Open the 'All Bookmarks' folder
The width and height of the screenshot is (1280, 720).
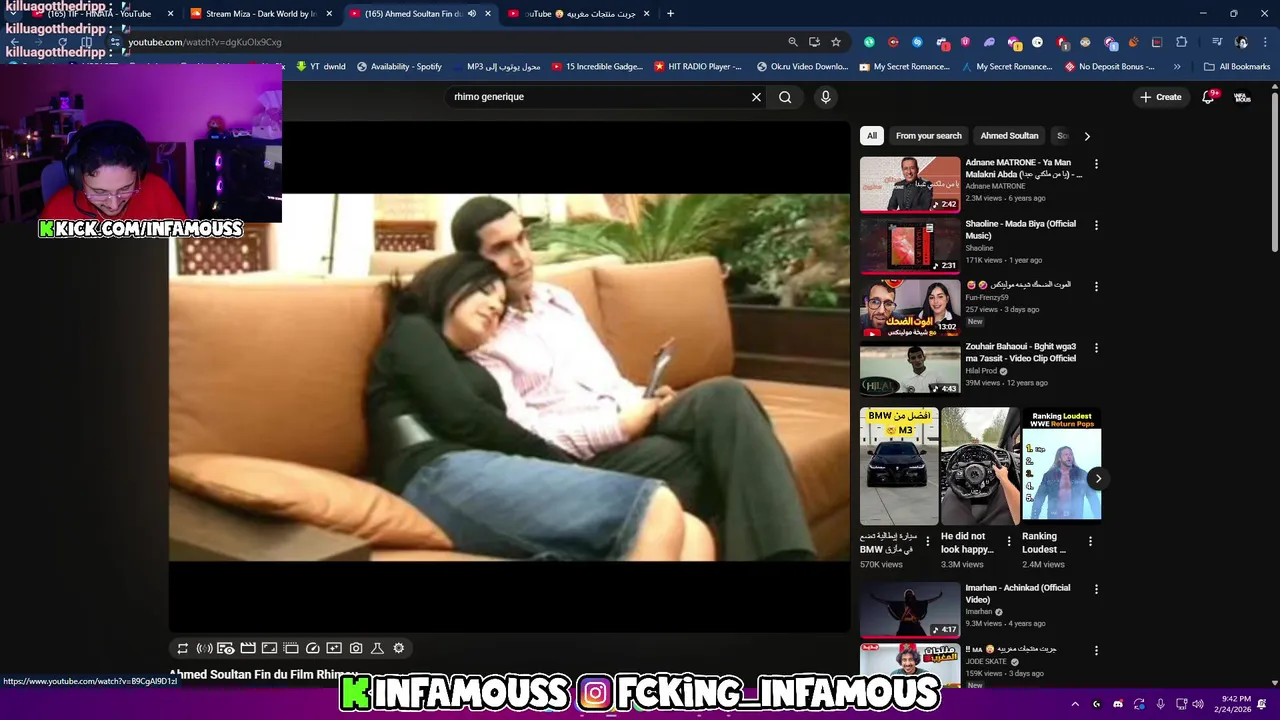click(x=1237, y=67)
